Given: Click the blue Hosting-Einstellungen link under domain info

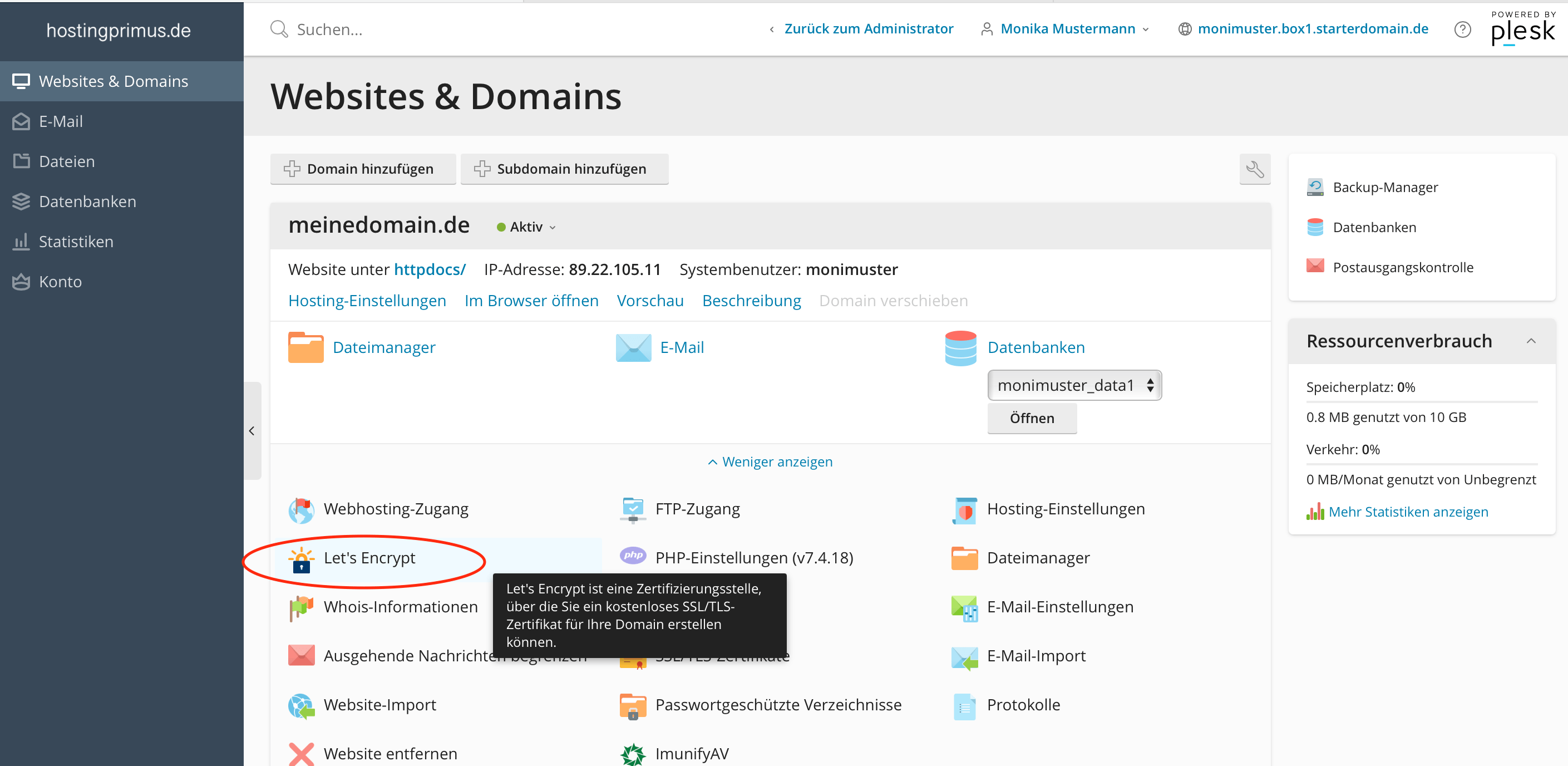Looking at the screenshot, I should pyautogui.click(x=367, y=301).
